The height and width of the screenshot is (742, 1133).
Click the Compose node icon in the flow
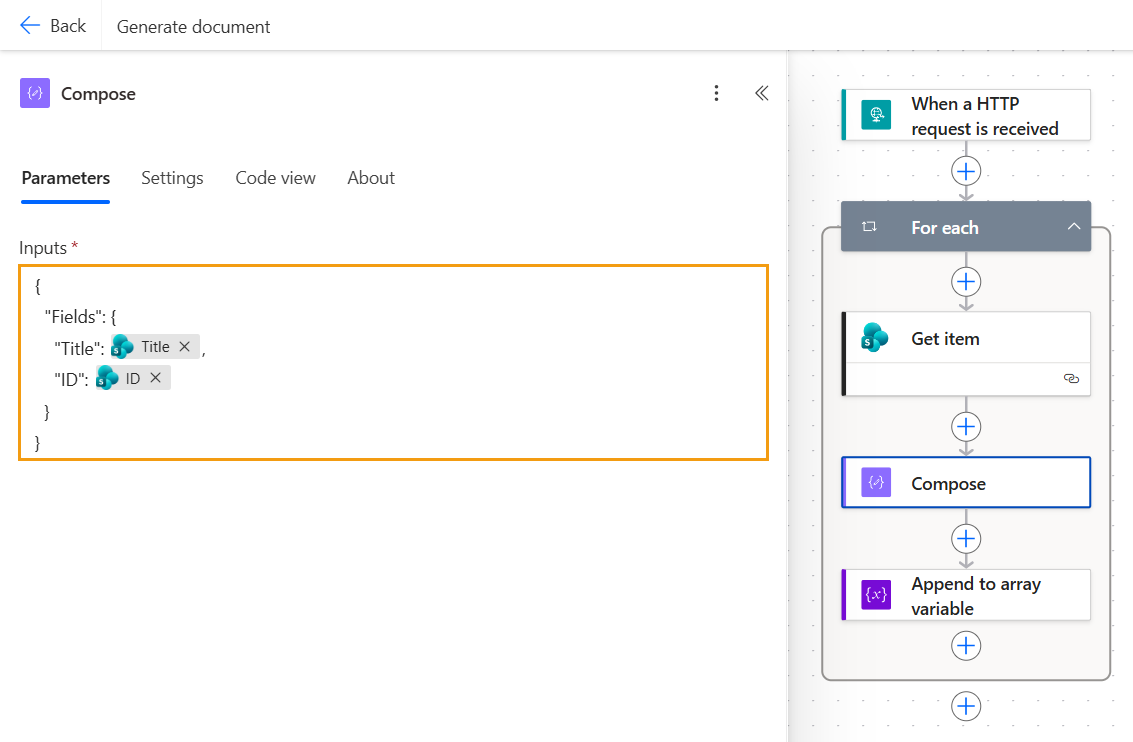coord(875,482)
